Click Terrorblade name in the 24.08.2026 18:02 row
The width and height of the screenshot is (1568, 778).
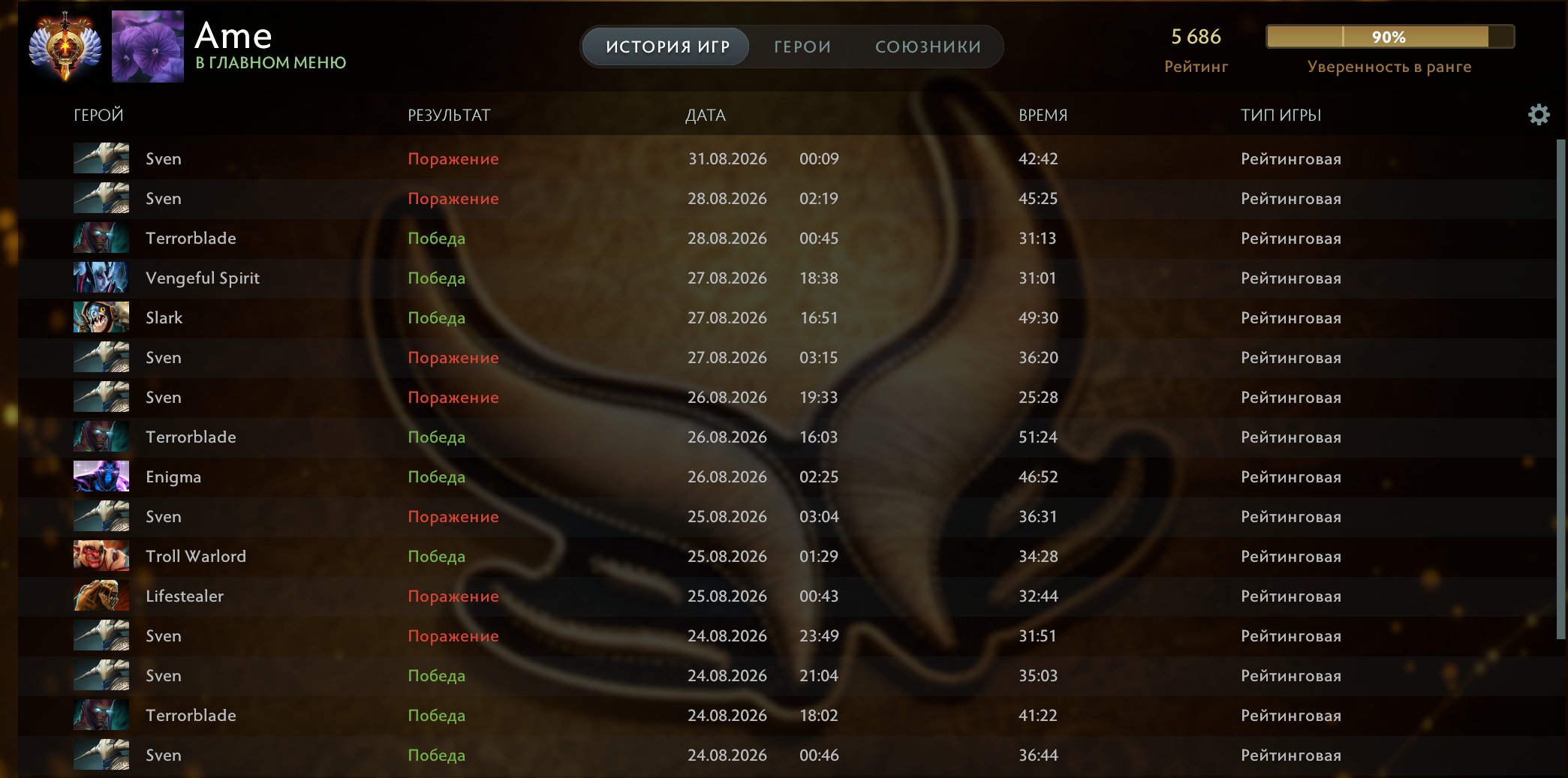coord(191,715)
